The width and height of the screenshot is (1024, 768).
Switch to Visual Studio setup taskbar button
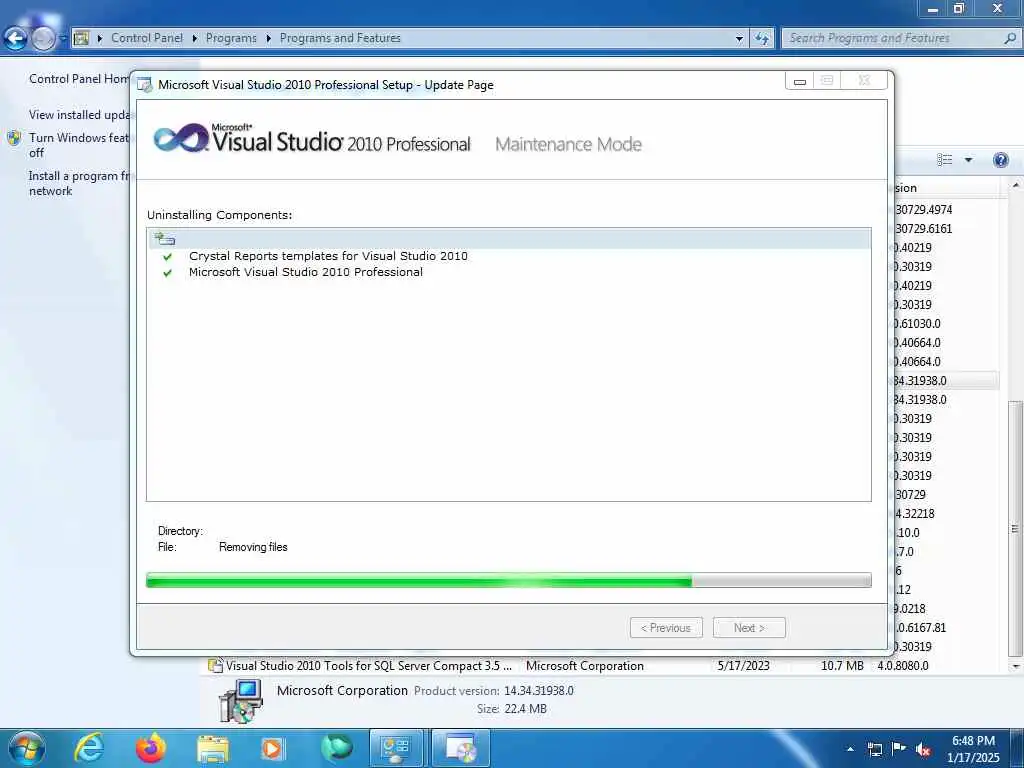pos(460,748)
